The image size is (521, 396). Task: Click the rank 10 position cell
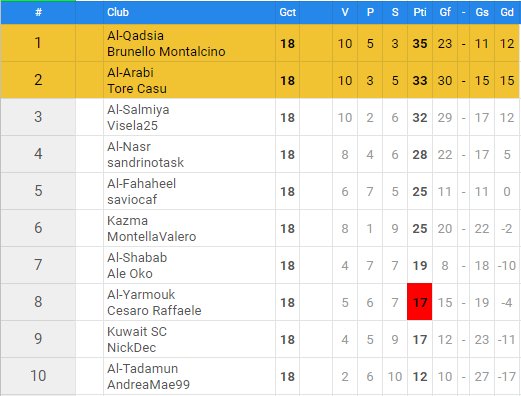38,376
